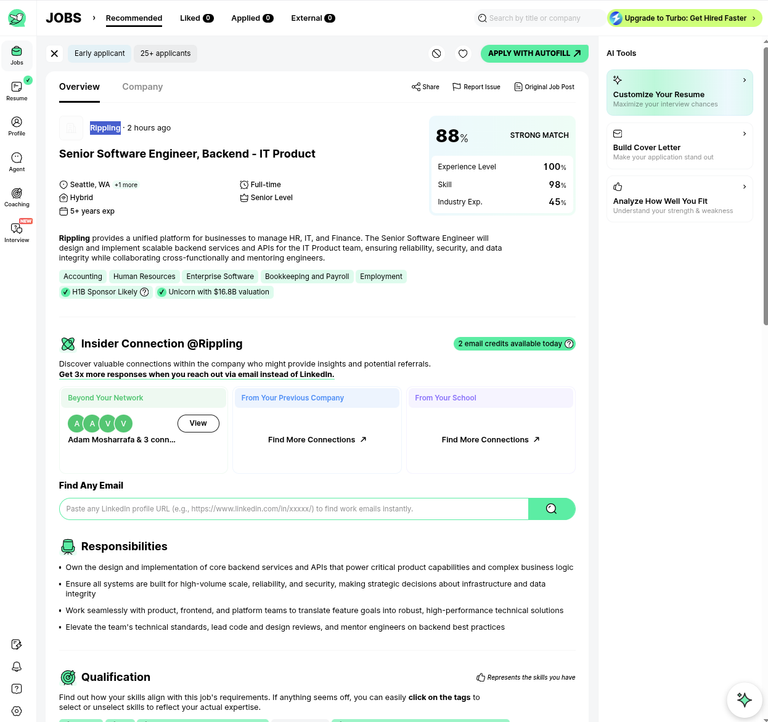Open the Interview sidebar item
Viewport: 768px width, 722px height.
click(17, 232)
